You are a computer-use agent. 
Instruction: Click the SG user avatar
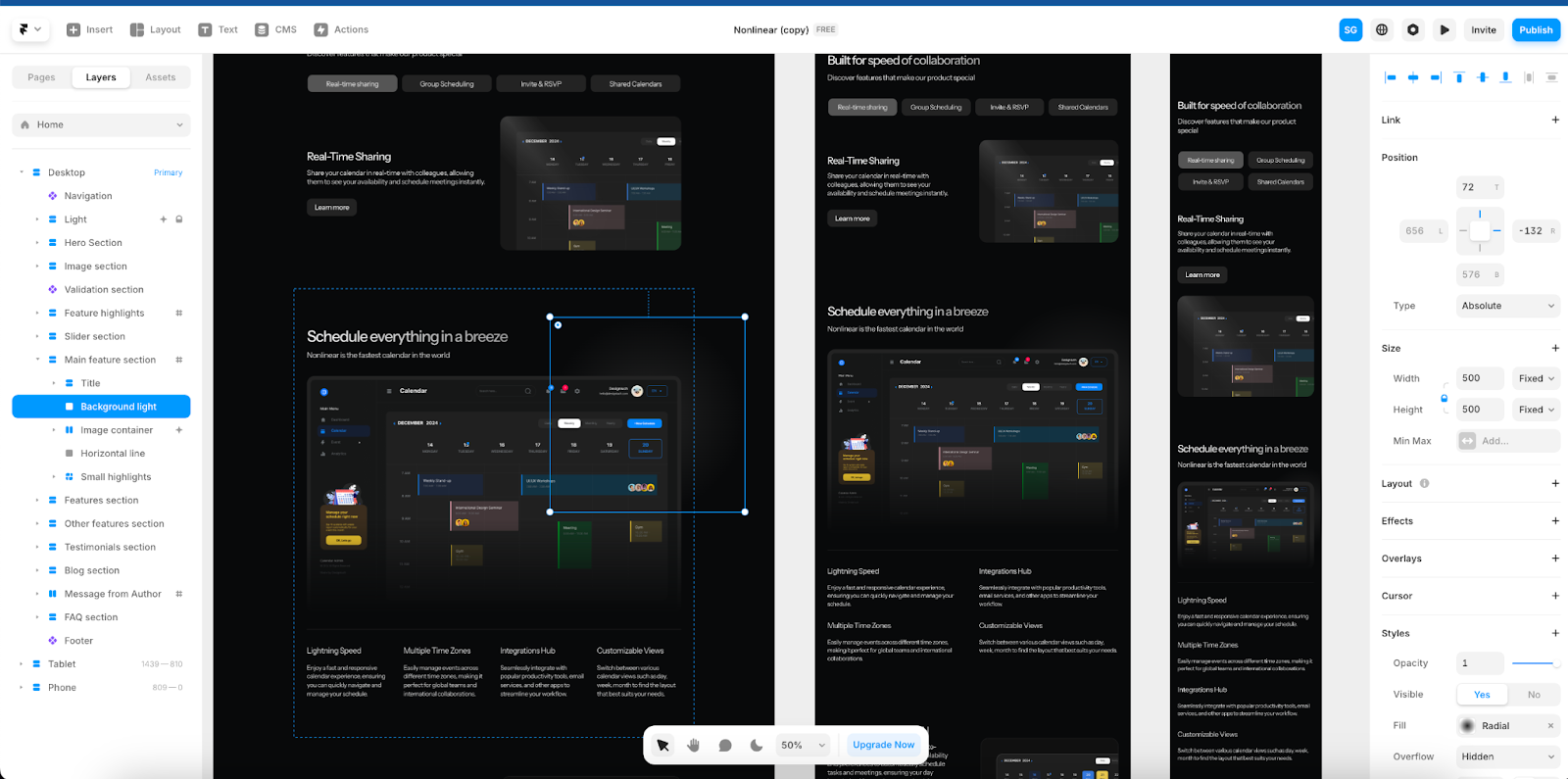[1350, 29]
